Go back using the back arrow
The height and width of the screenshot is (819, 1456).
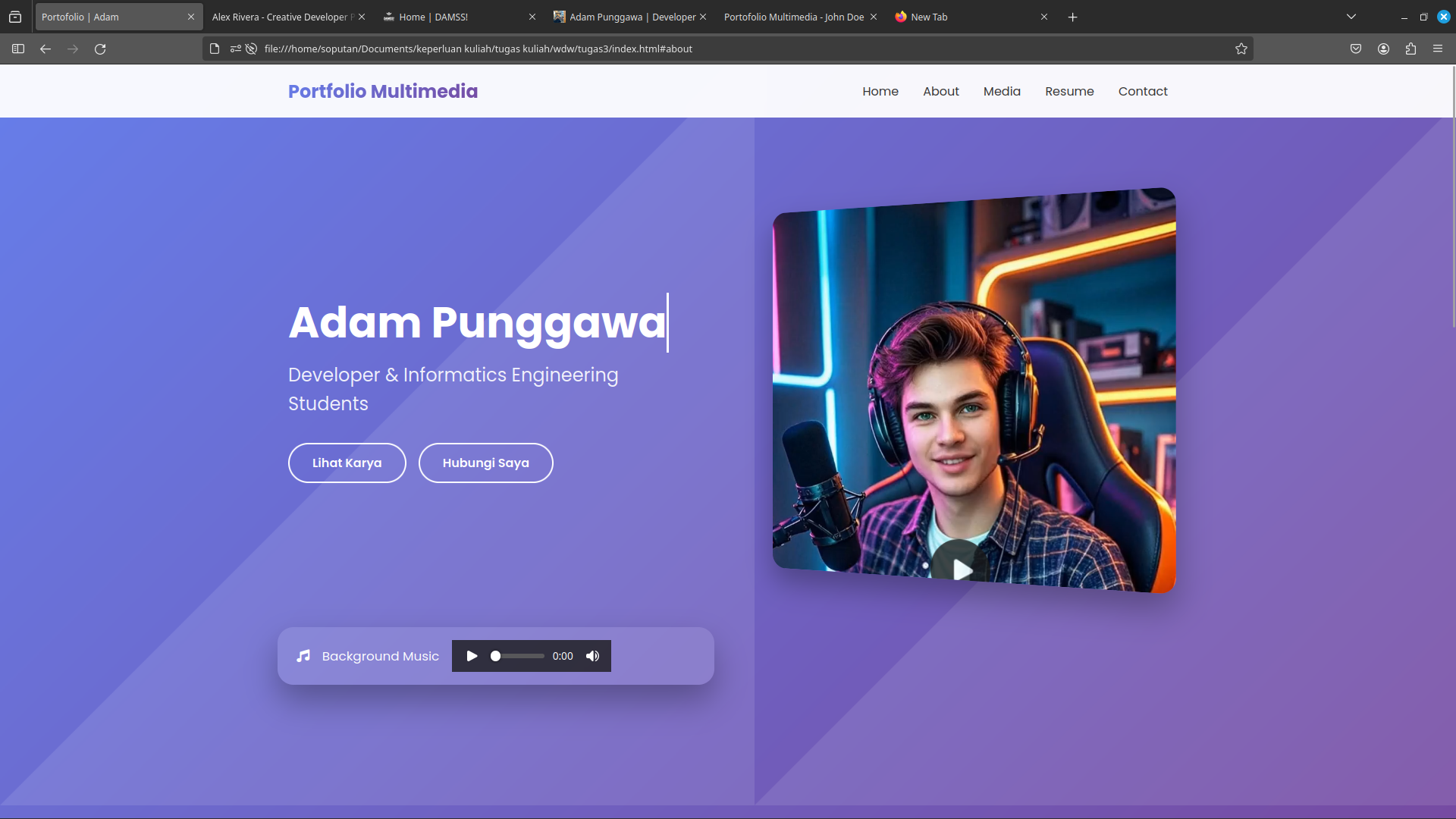click(x=45, y=49)
